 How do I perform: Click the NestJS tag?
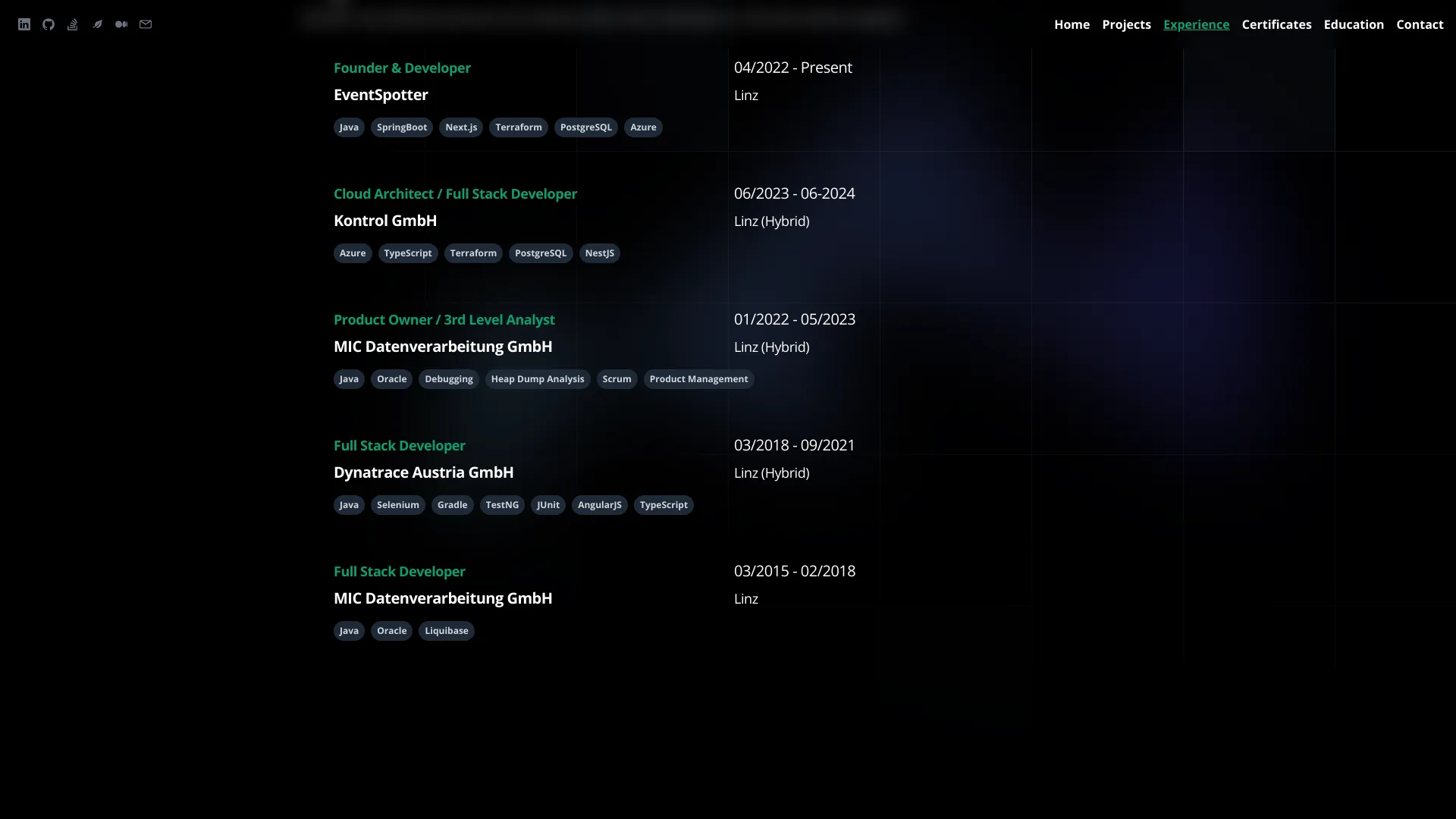pyautogui.click(x=600, y=253)
